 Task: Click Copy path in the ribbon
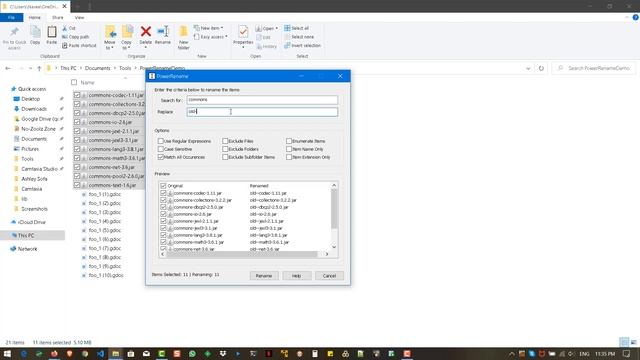[x=76, y=37]
